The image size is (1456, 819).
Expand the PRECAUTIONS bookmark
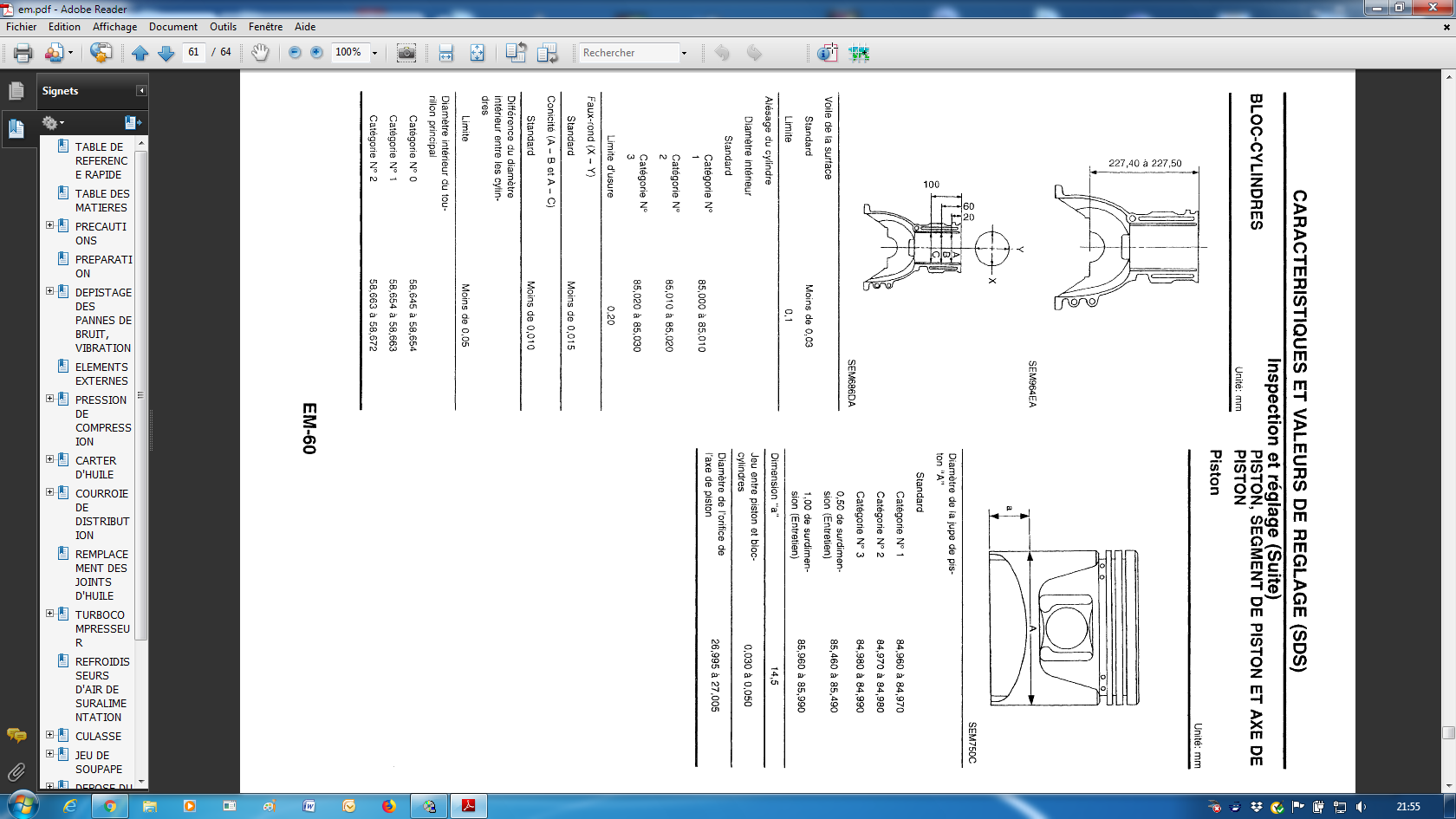click(x=49, y=225)
